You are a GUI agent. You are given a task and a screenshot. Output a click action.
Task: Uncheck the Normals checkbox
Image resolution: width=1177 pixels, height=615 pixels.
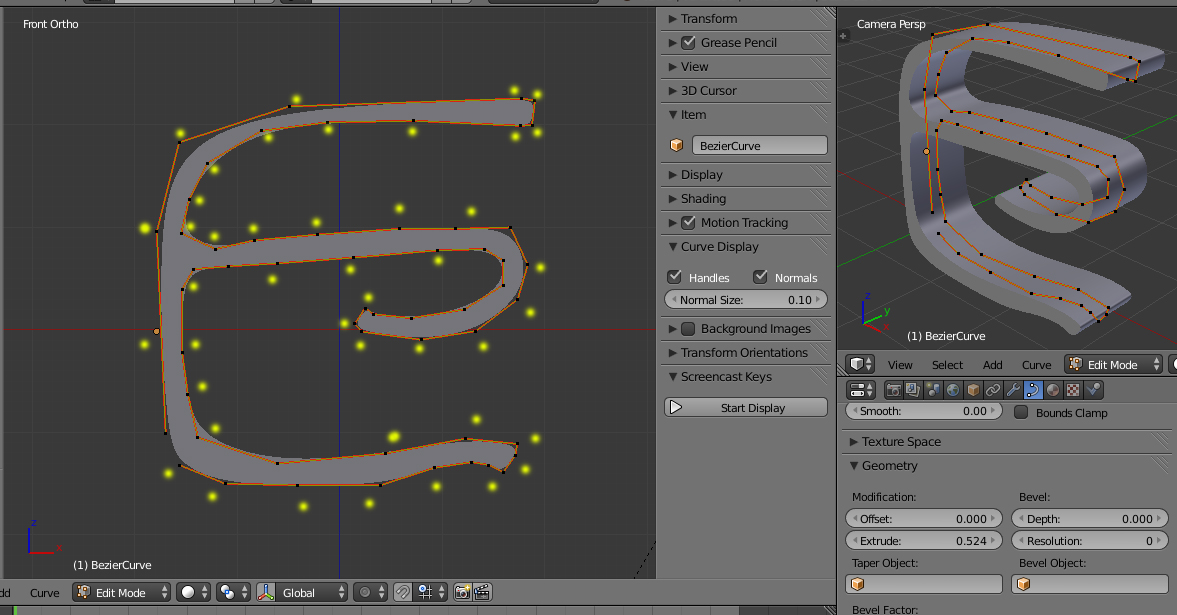tap(760, 277)
